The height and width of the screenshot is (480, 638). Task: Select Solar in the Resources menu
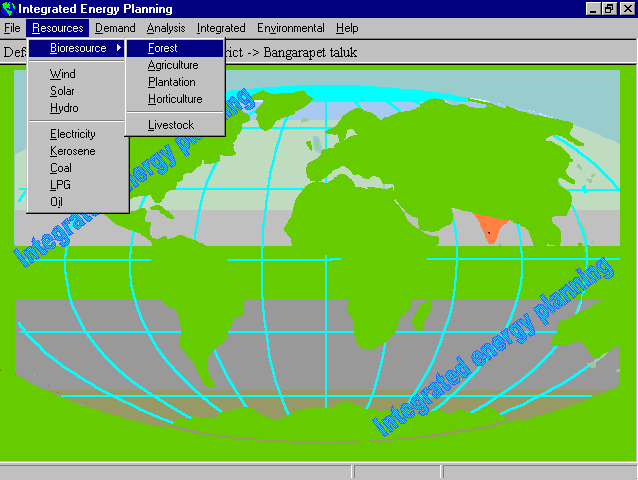click(63, 91)
